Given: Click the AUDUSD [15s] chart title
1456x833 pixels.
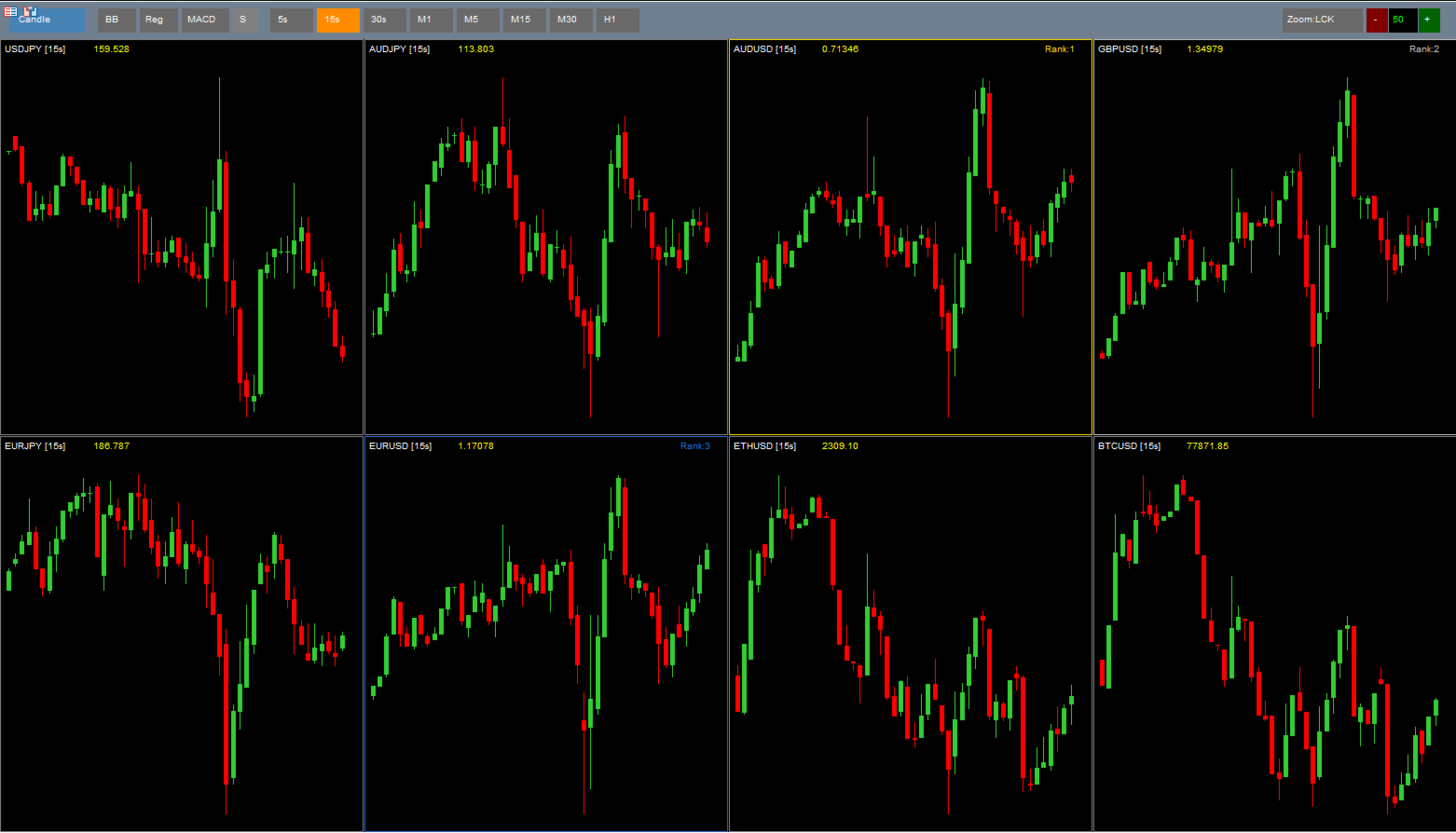Looking at the screenshot, I should 765,49.
